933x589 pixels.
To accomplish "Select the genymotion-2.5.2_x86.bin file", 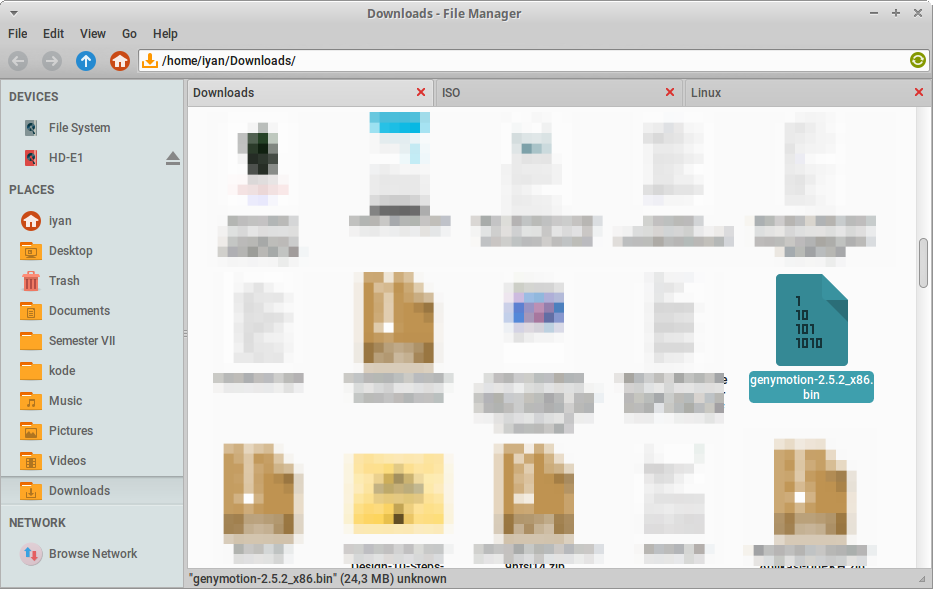I will [x=811, y=320].
